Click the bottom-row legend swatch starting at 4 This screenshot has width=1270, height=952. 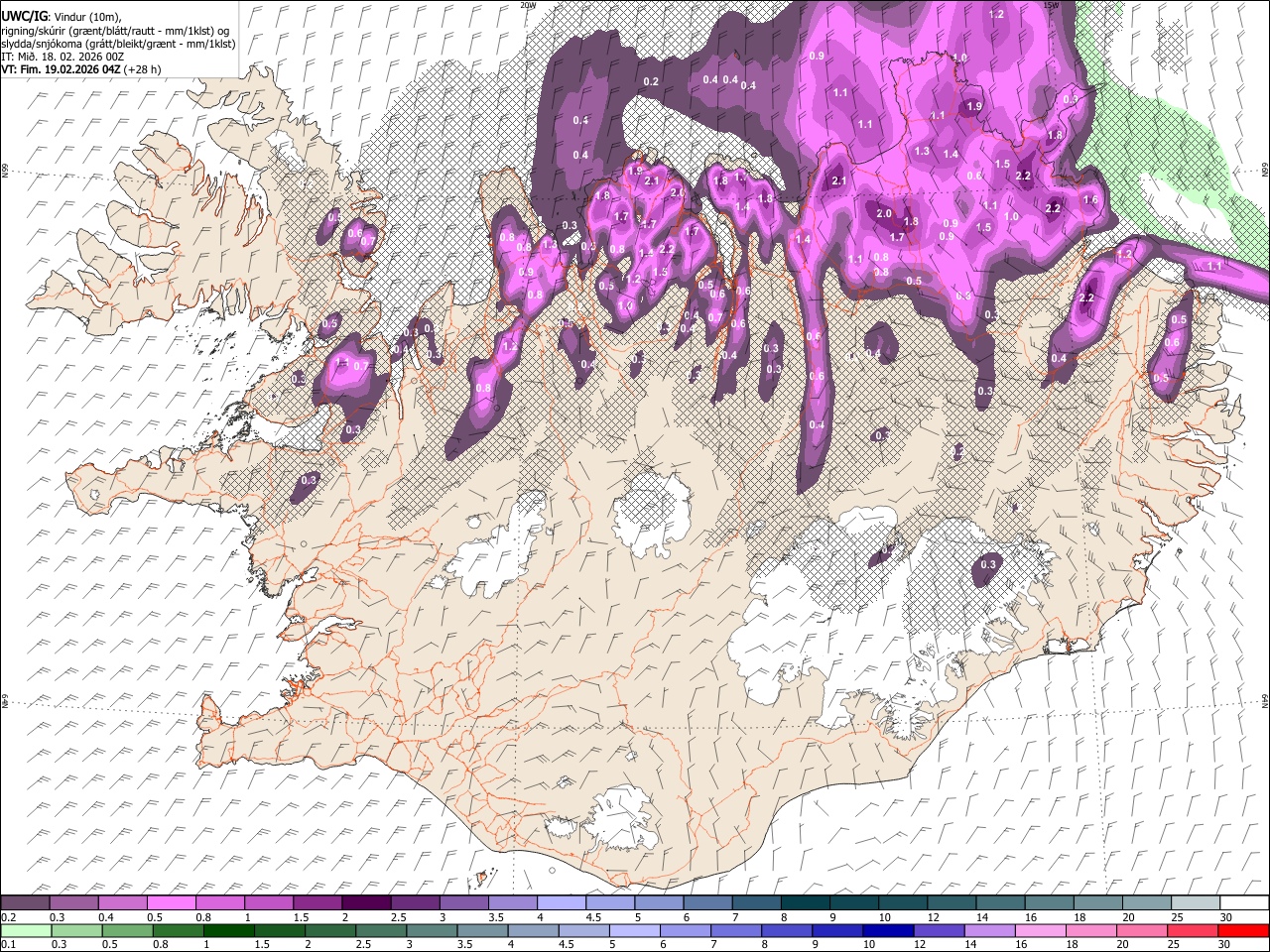coord(532,930)
